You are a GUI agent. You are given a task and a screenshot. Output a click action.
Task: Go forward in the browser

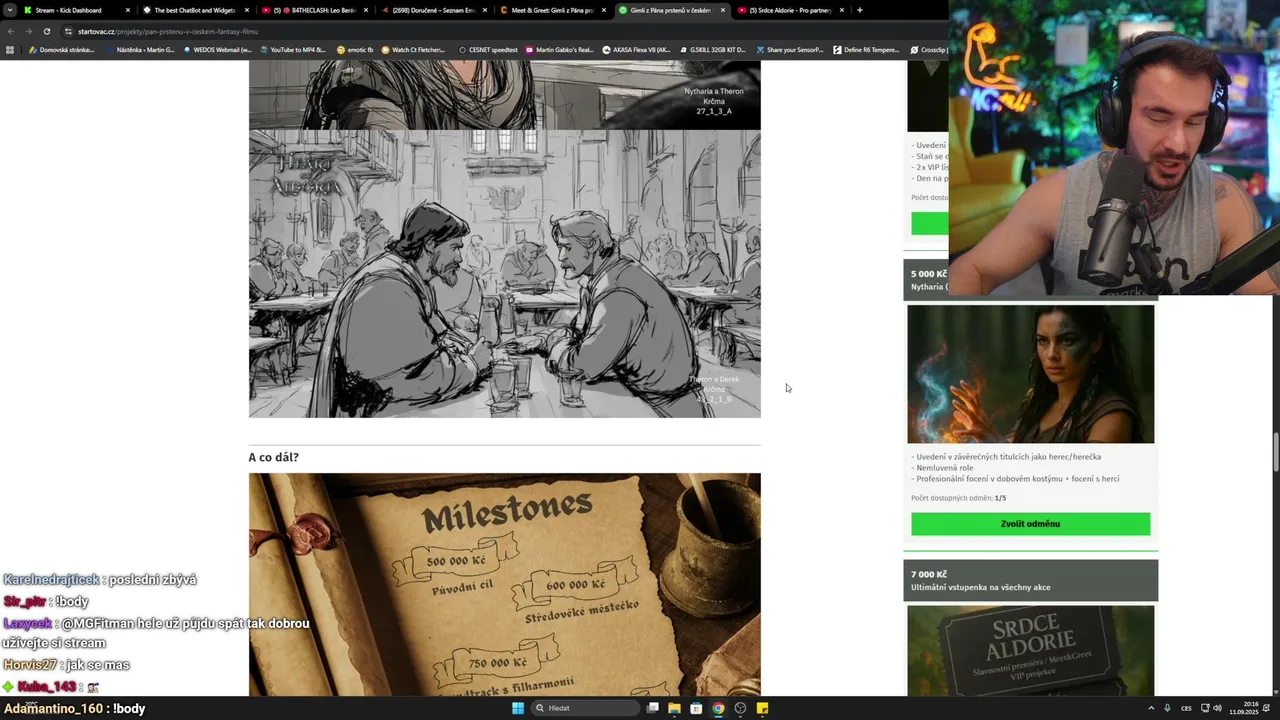tap(28, 31)
